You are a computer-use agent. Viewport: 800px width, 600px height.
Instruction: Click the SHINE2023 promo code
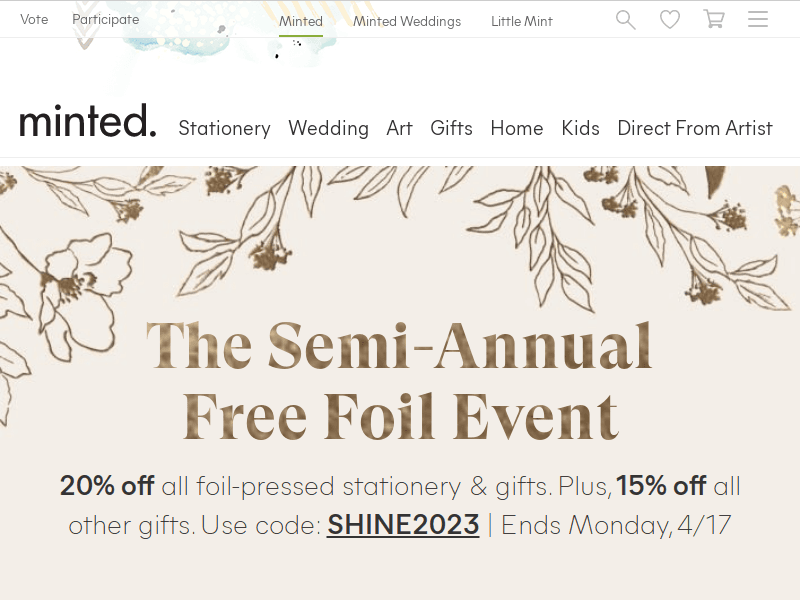[x=403, y=524]
